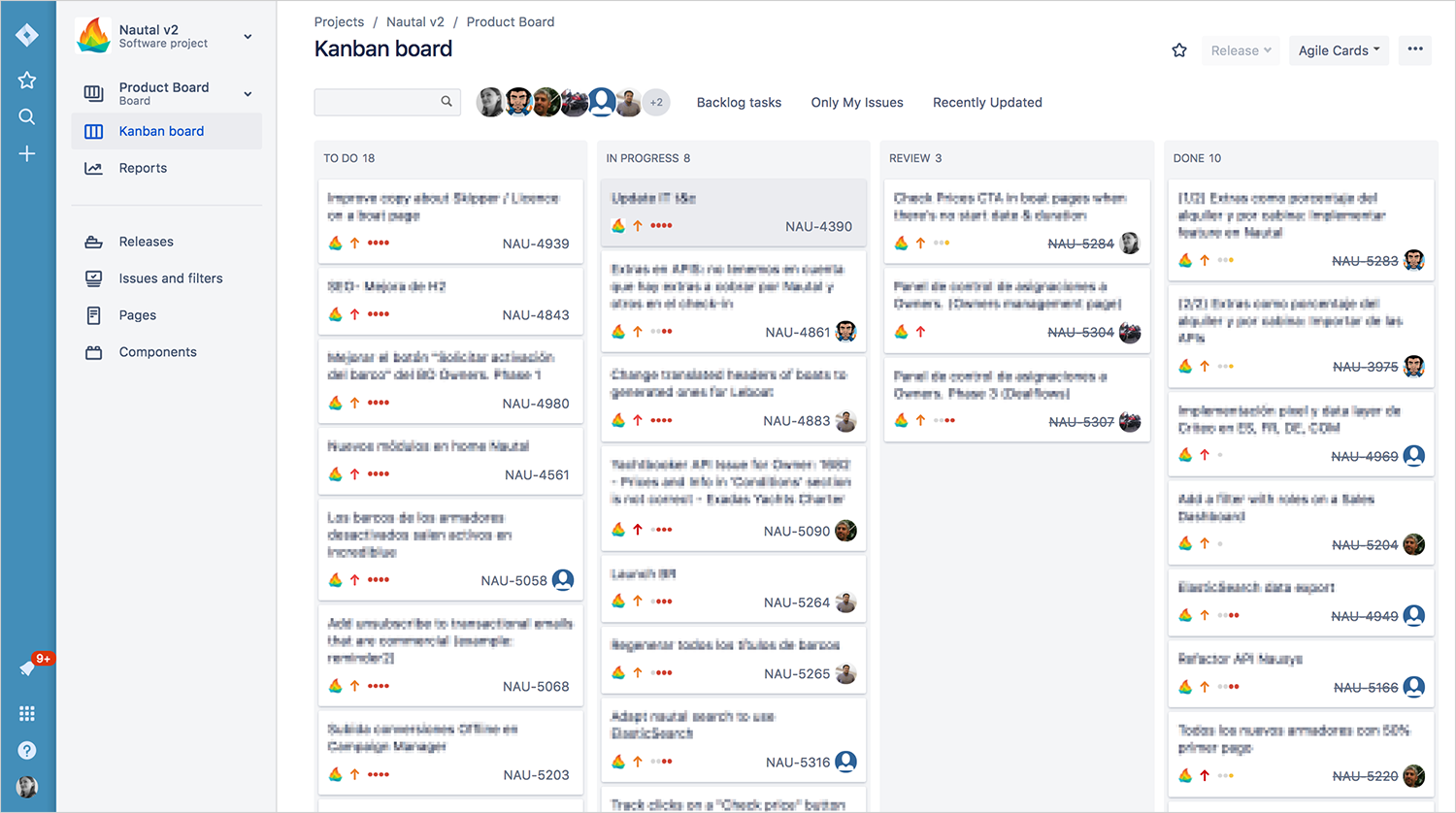Click the TO DO 18 column header

[349, 158]
